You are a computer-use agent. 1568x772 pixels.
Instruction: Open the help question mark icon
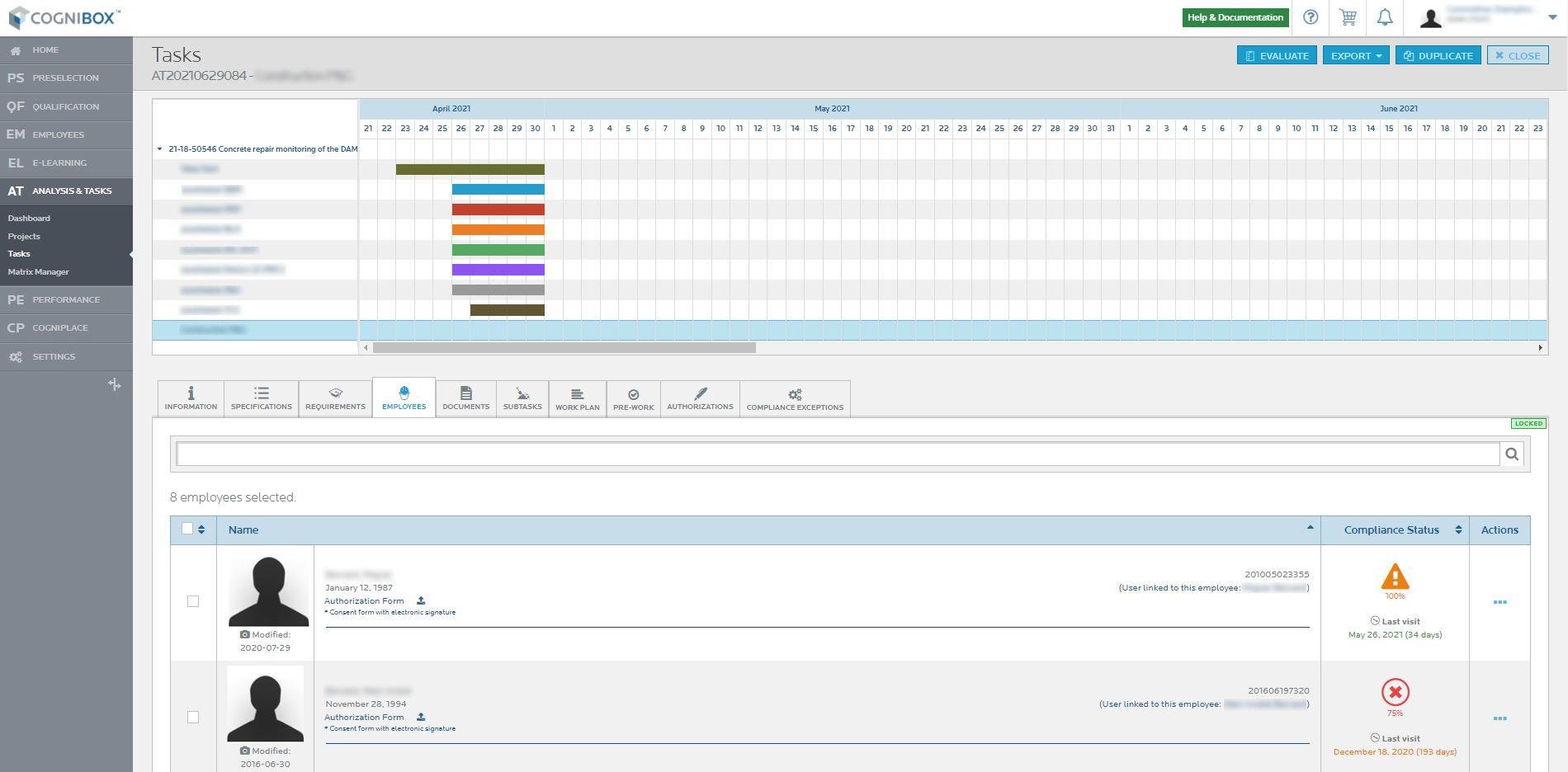tap(1311, 17)
